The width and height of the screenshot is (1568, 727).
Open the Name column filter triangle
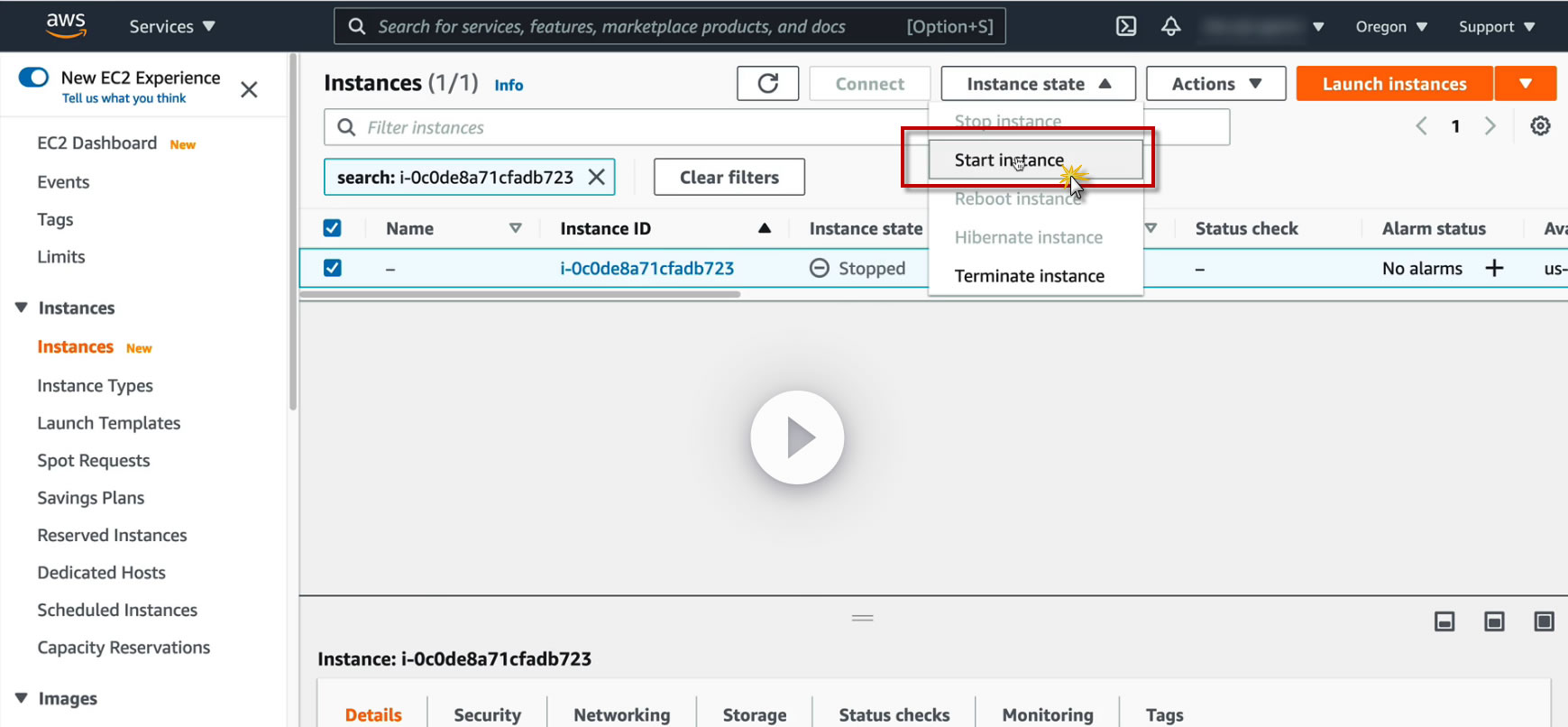(x=516, y=228)
